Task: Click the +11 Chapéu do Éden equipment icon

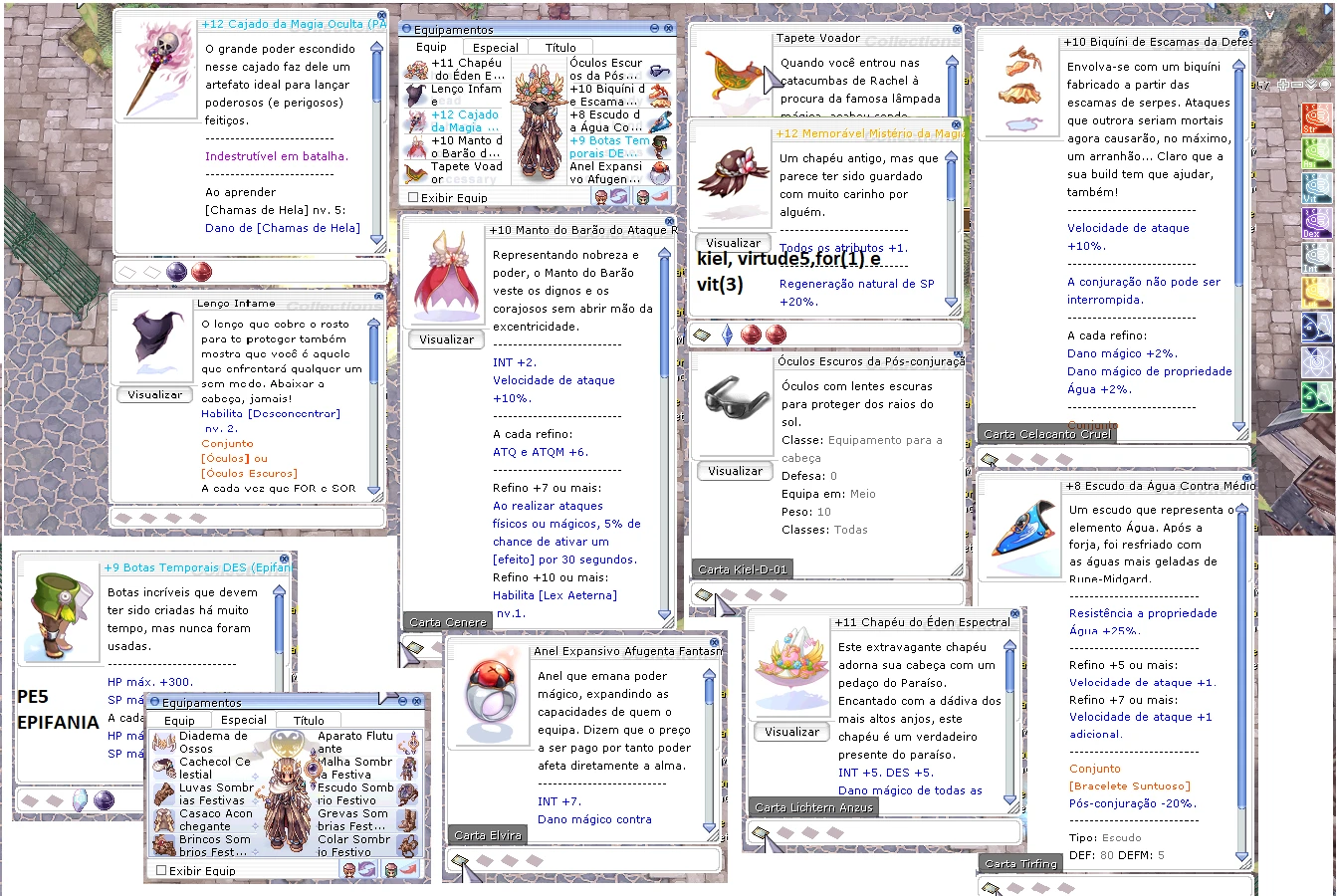Action: tap(416, 71)
